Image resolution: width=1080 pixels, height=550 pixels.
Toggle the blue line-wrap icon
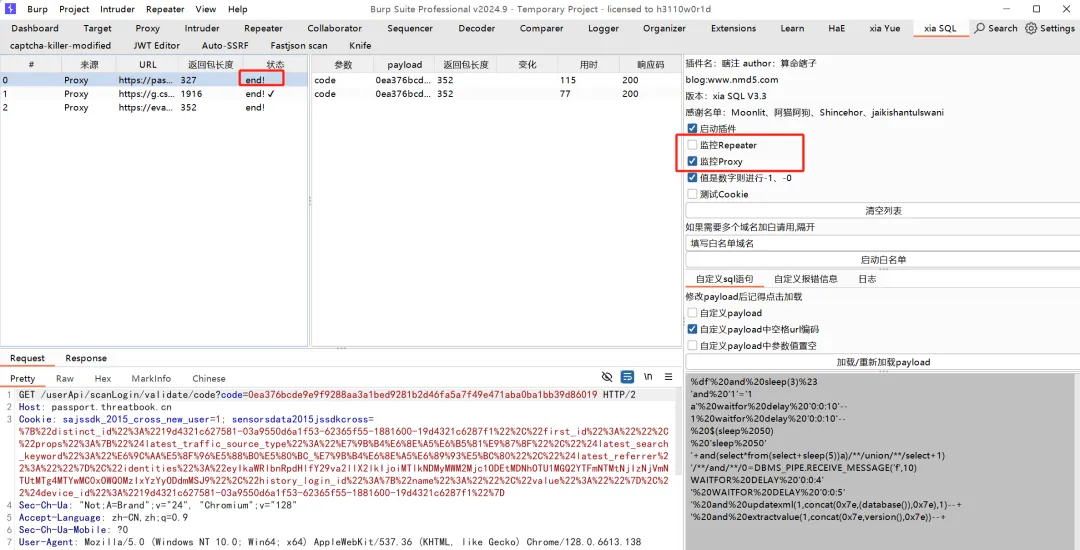pyautogui.click(x=627, y=377)
